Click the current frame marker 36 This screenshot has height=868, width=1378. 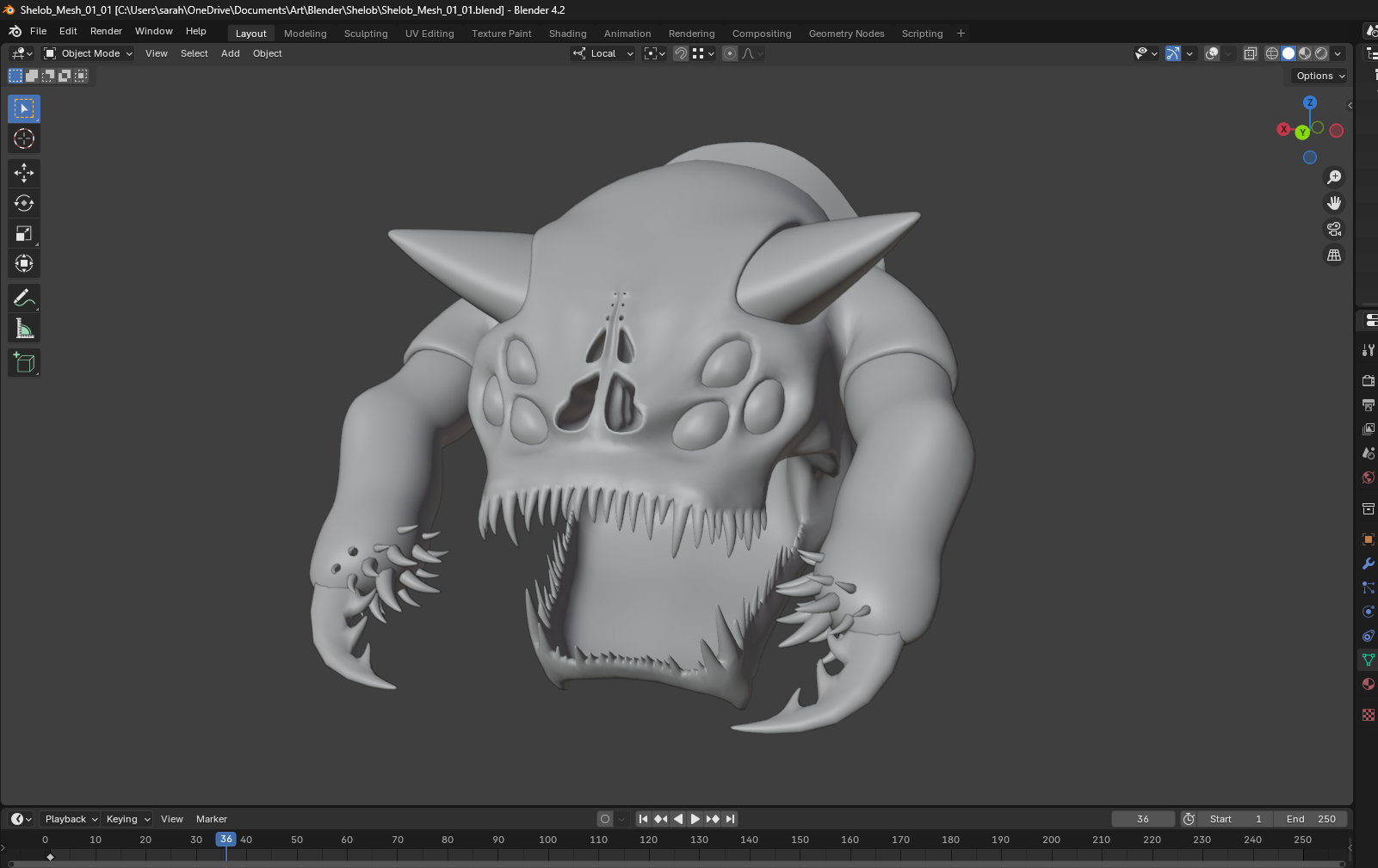[x=226, y=839]
